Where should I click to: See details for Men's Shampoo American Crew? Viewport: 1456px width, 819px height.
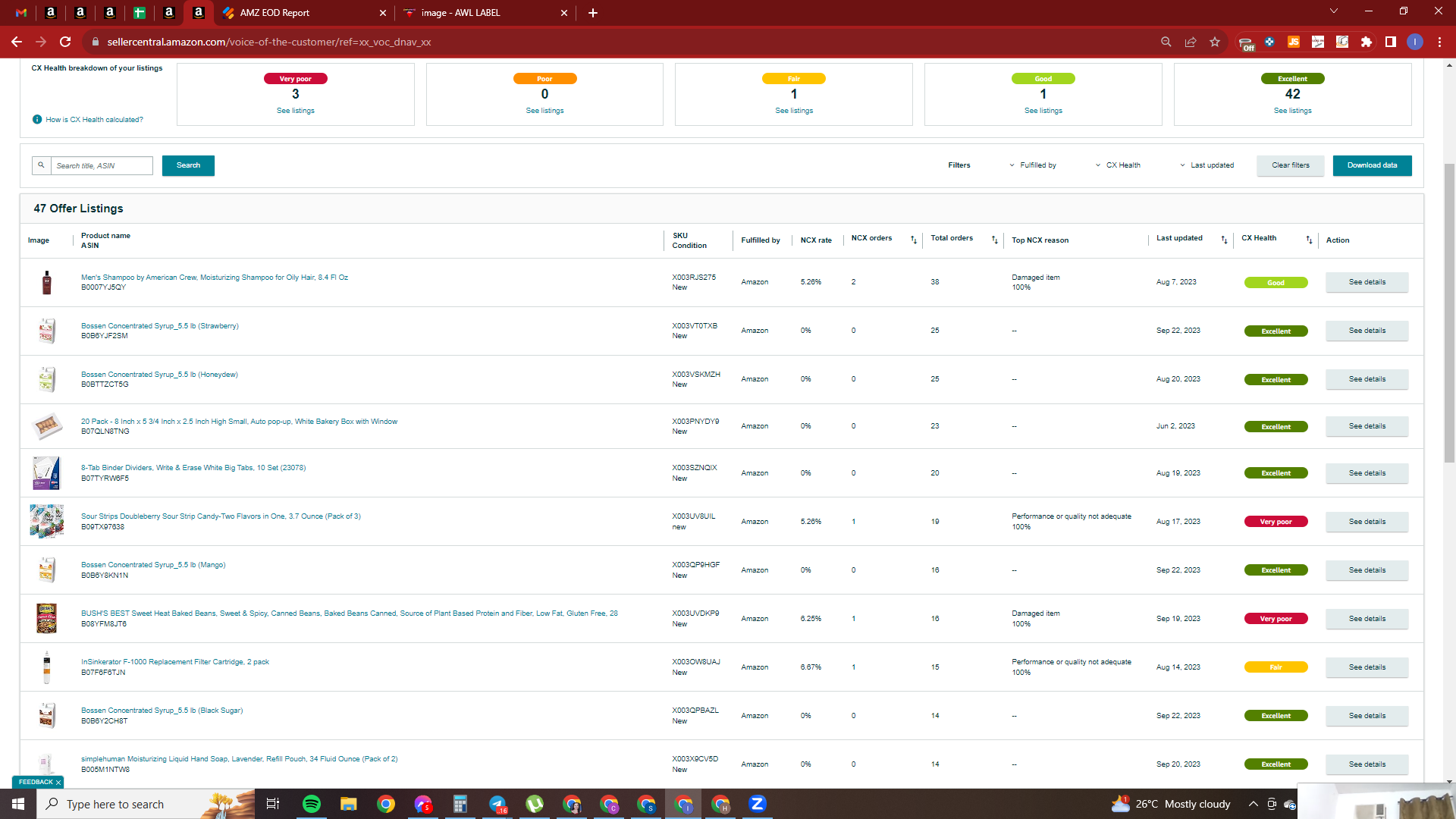(1367, 282)
